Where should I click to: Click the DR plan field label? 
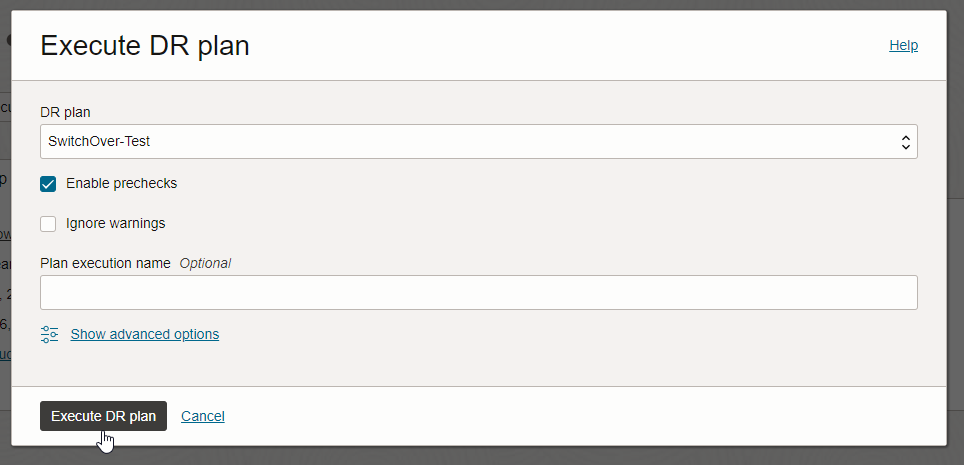65,112
